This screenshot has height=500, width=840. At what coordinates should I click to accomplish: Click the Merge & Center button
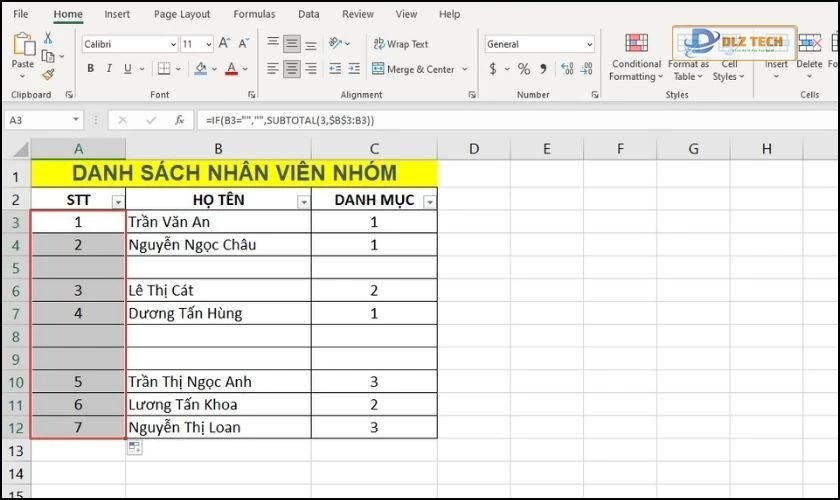click(x=412, y=69)
